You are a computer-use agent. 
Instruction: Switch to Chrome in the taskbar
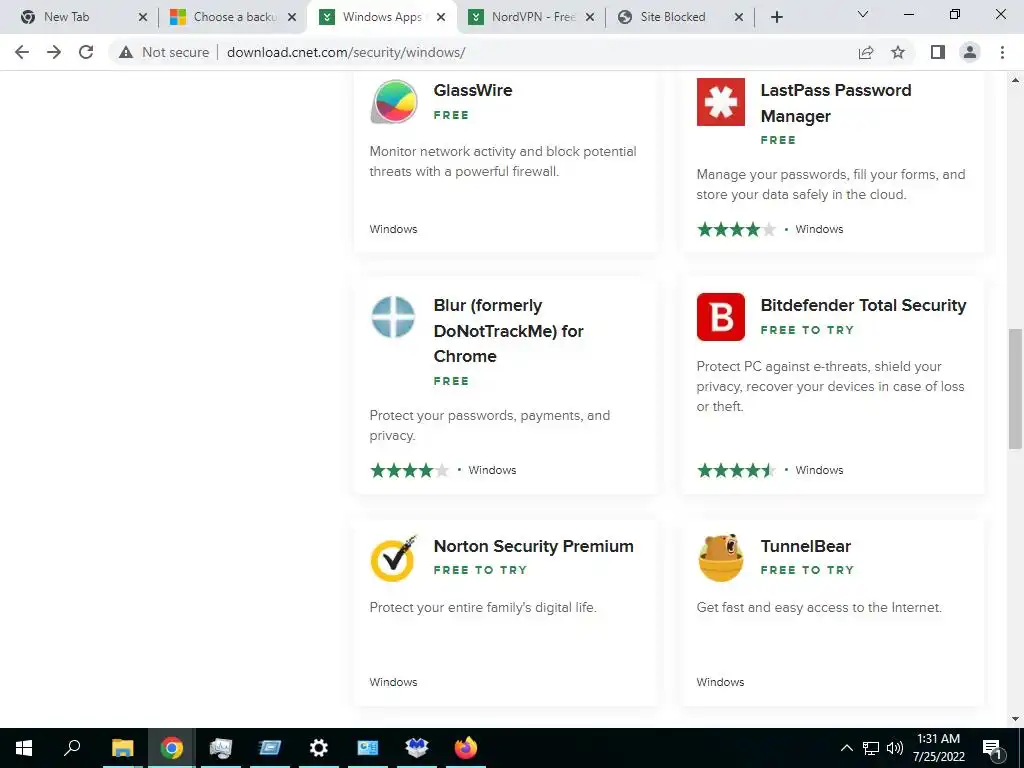pos(171,748)
